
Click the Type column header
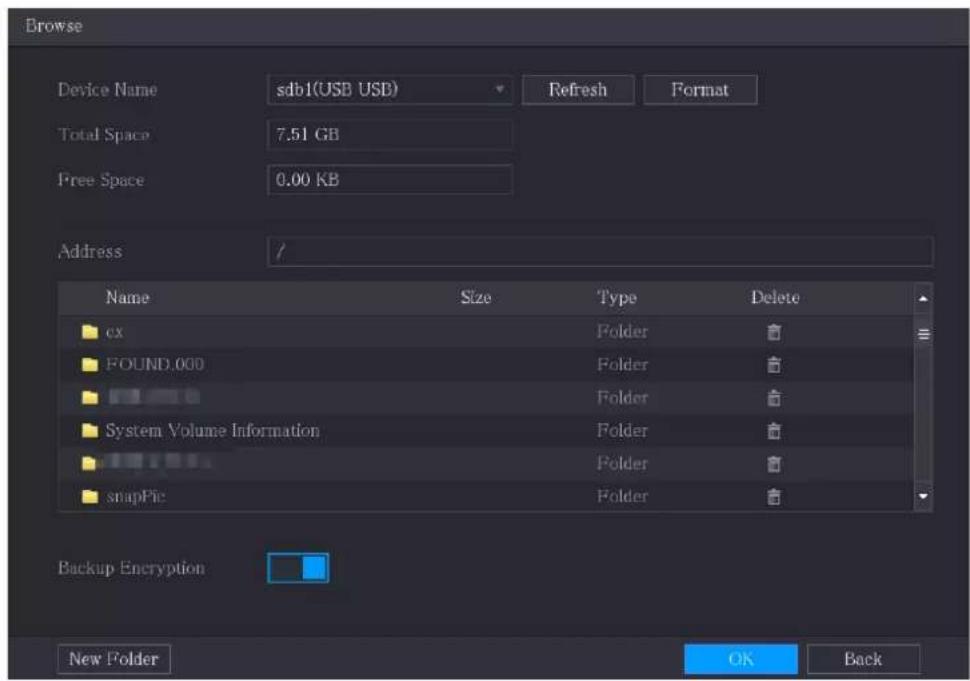pyautogui.click(x=617, y=298)
